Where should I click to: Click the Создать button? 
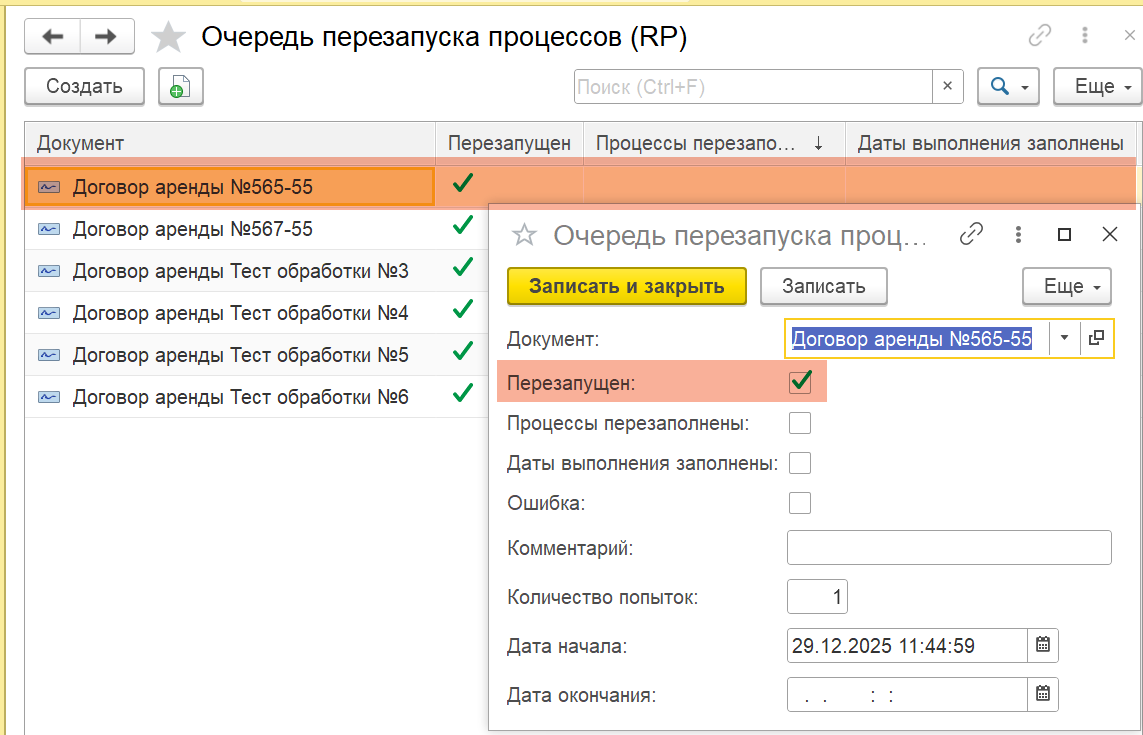(84, 87)
